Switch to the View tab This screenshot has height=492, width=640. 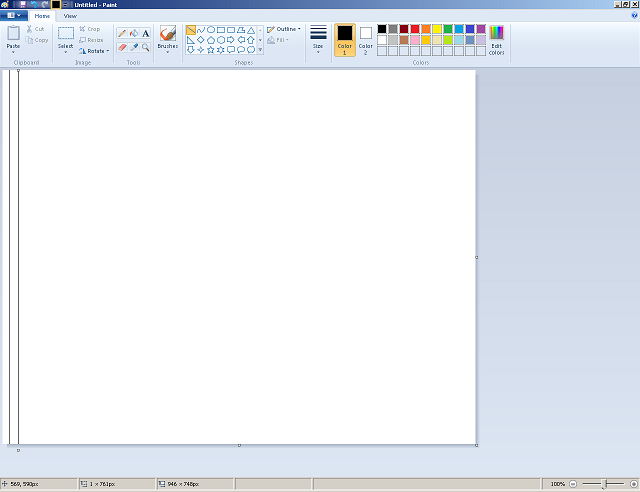pos(70,16)
